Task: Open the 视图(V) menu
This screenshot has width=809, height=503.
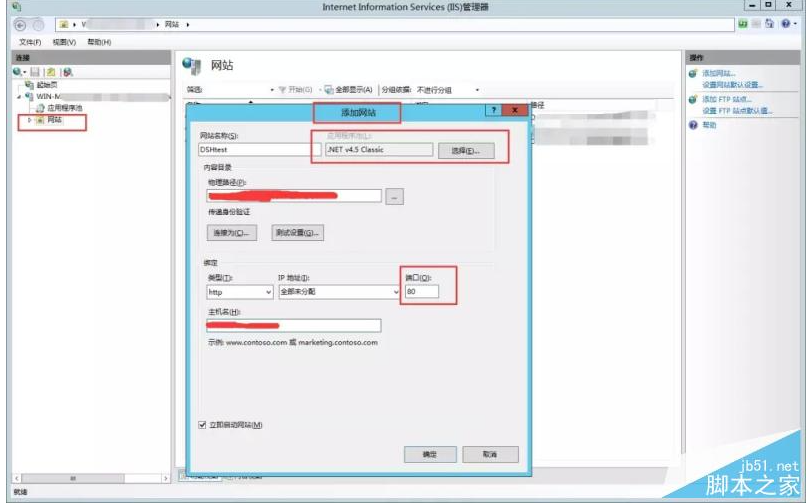Action: tap(64, 42)
